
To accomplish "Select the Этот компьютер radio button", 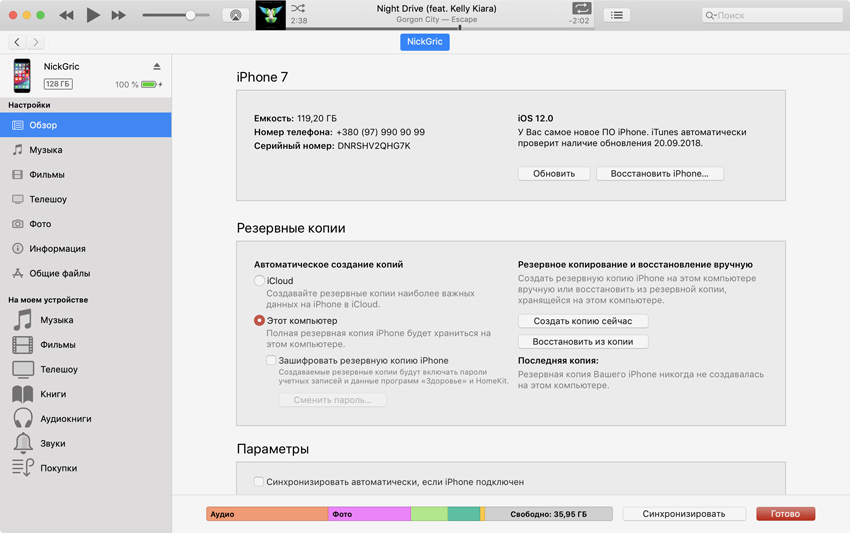I will (x=259, y=320).
